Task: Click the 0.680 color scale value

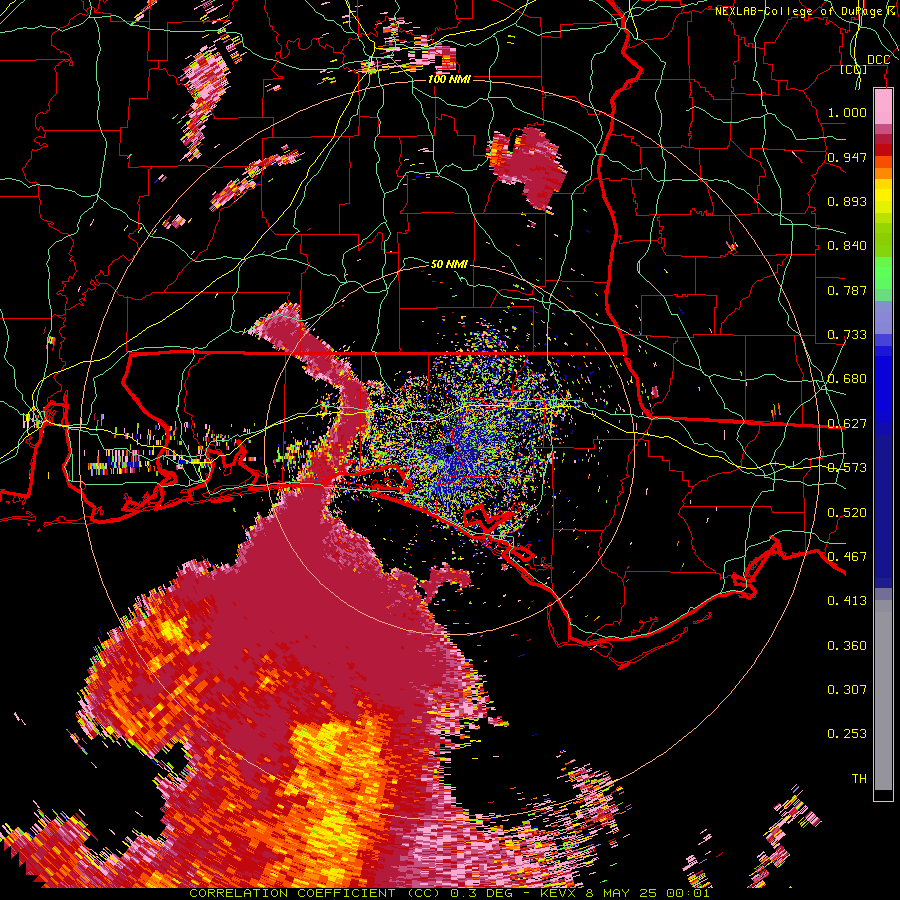Action: (x=847, y=379)
